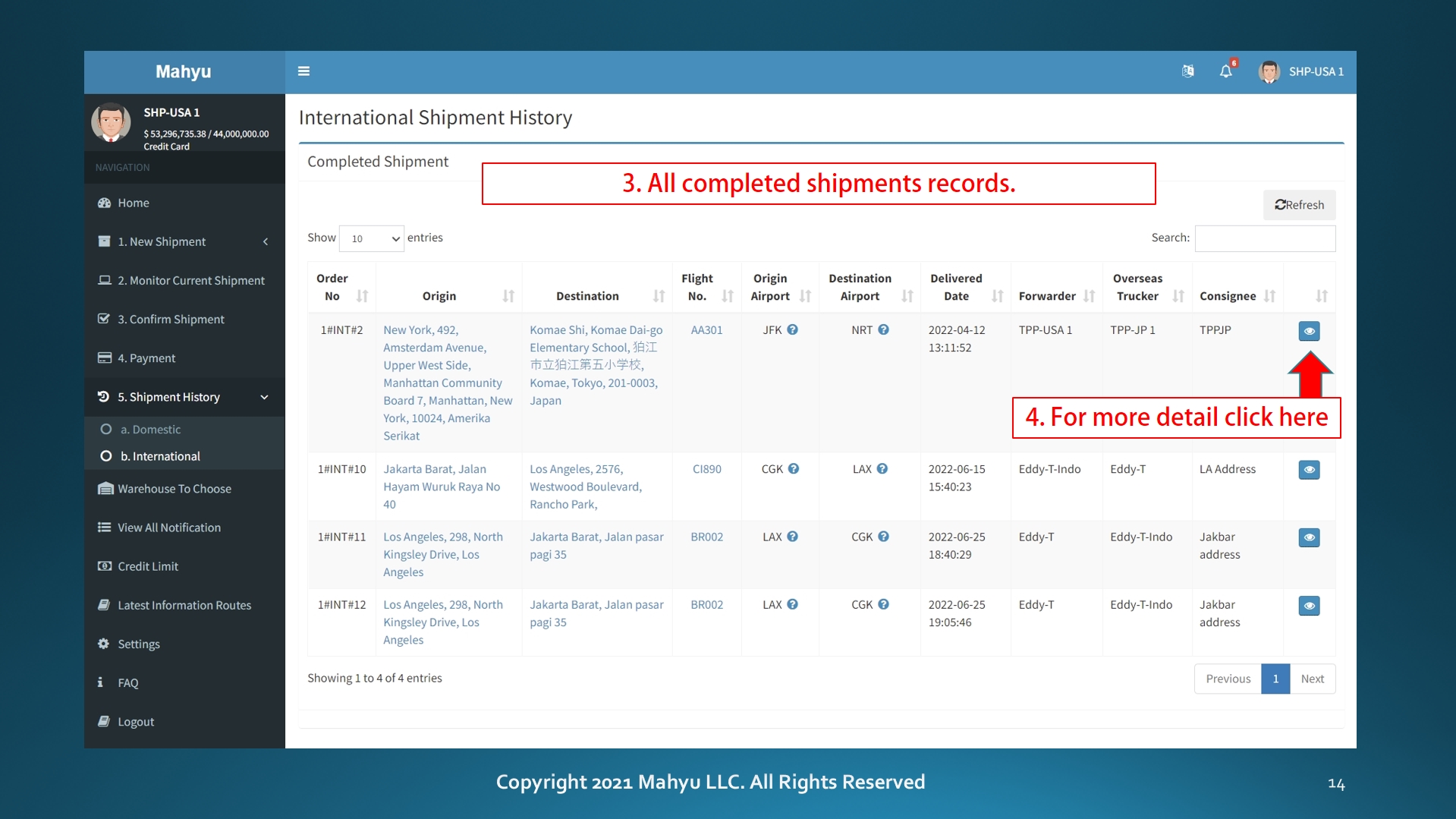
Task: Click the NRT airport help icon
Action: click(x=883, y=329)
